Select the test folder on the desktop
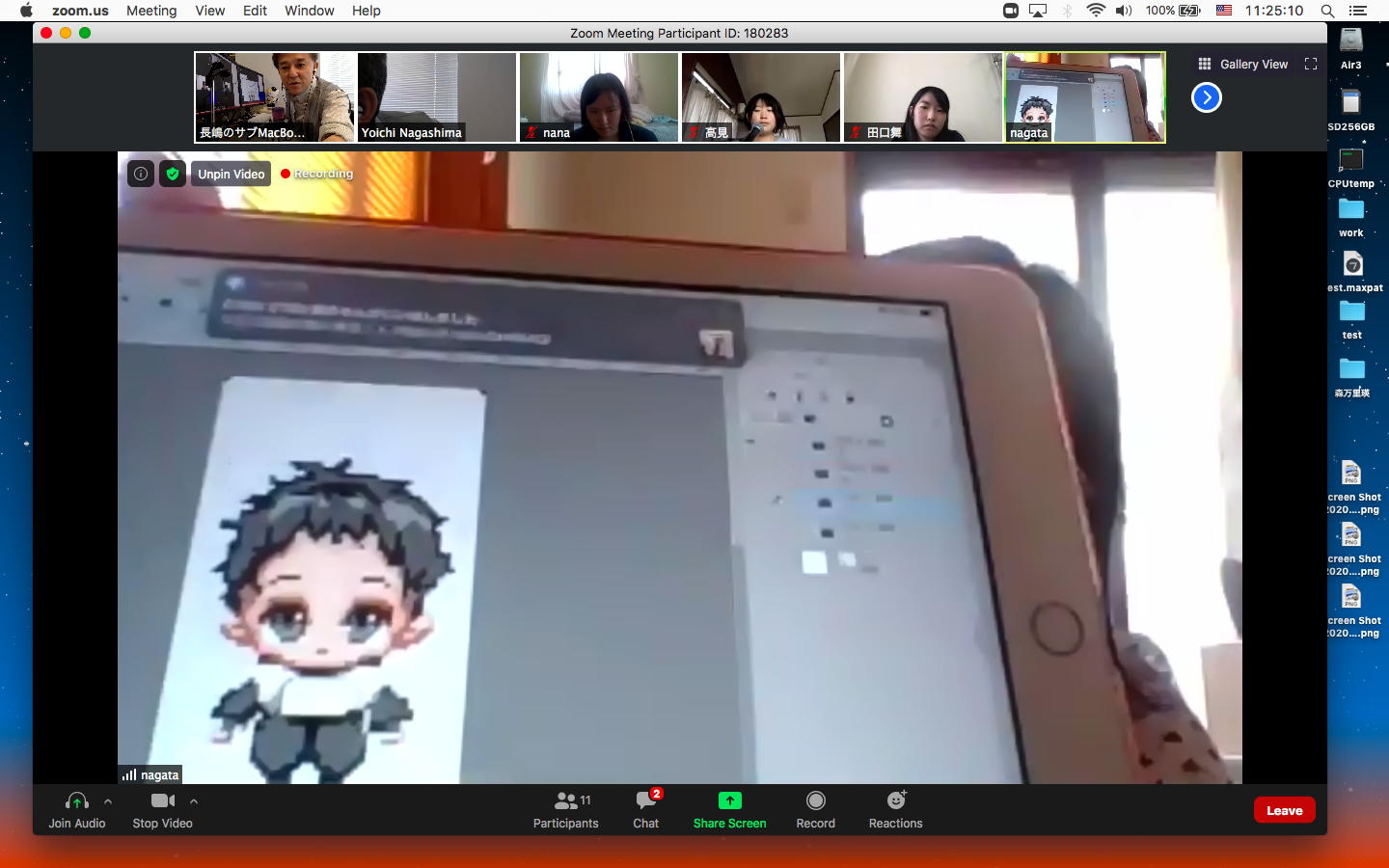Viewport: 1389px width, 868px height. click(1352, 319)
